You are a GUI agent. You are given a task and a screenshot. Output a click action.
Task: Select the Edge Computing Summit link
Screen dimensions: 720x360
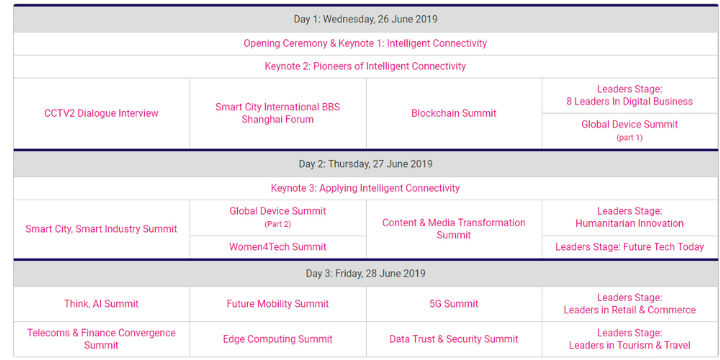click(278, 340)
